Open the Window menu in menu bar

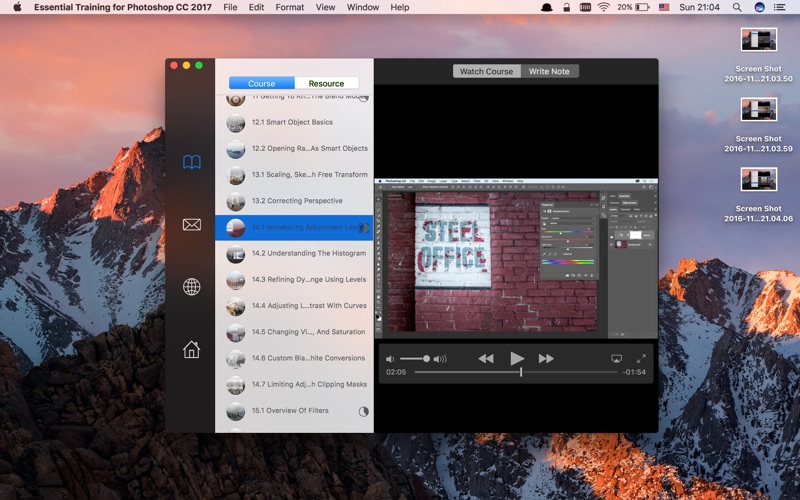(x=363, y=7)
